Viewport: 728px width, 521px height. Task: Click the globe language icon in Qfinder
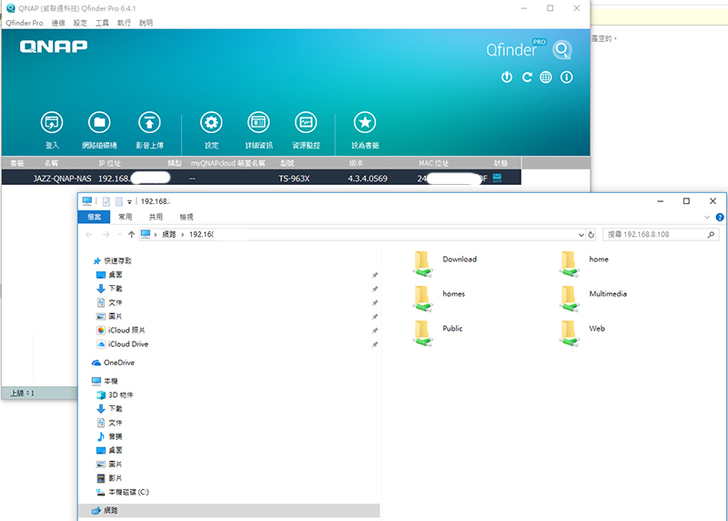(546, 77)
